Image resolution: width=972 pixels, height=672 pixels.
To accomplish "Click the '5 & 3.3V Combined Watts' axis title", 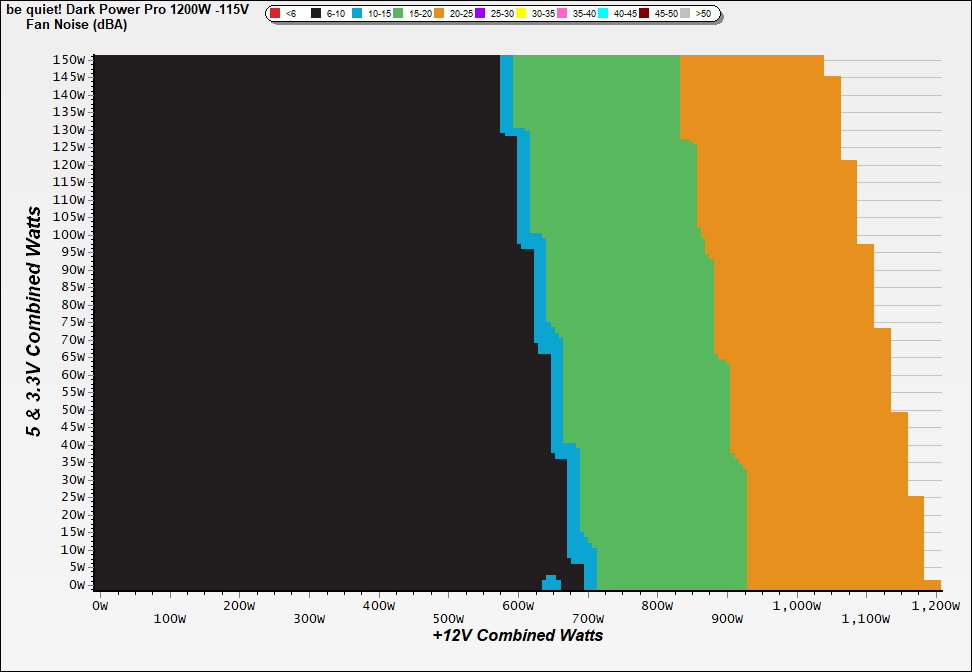I will pyautogui.click(x=34, y=322).
